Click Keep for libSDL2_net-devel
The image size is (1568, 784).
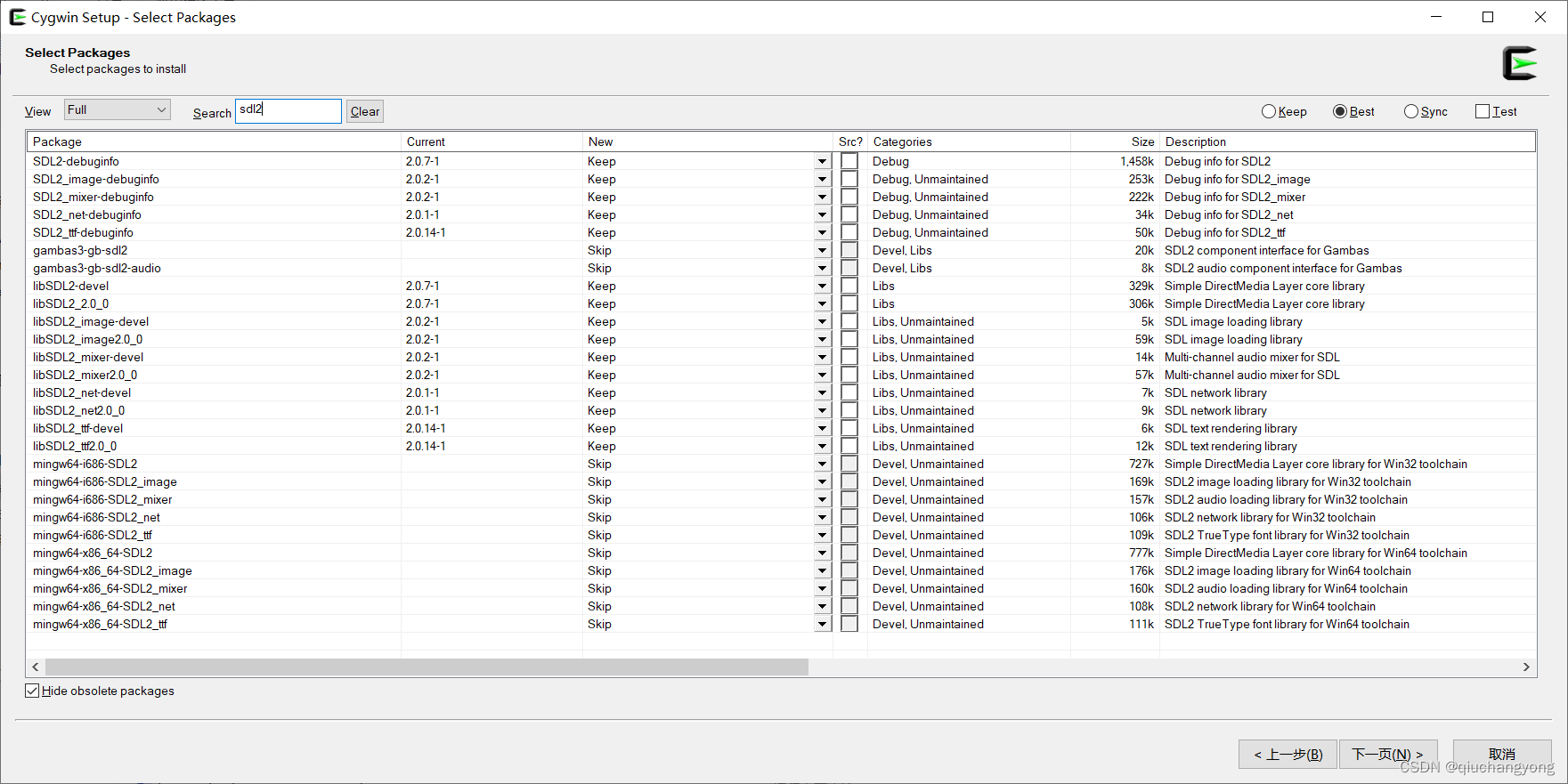point(601,392)
